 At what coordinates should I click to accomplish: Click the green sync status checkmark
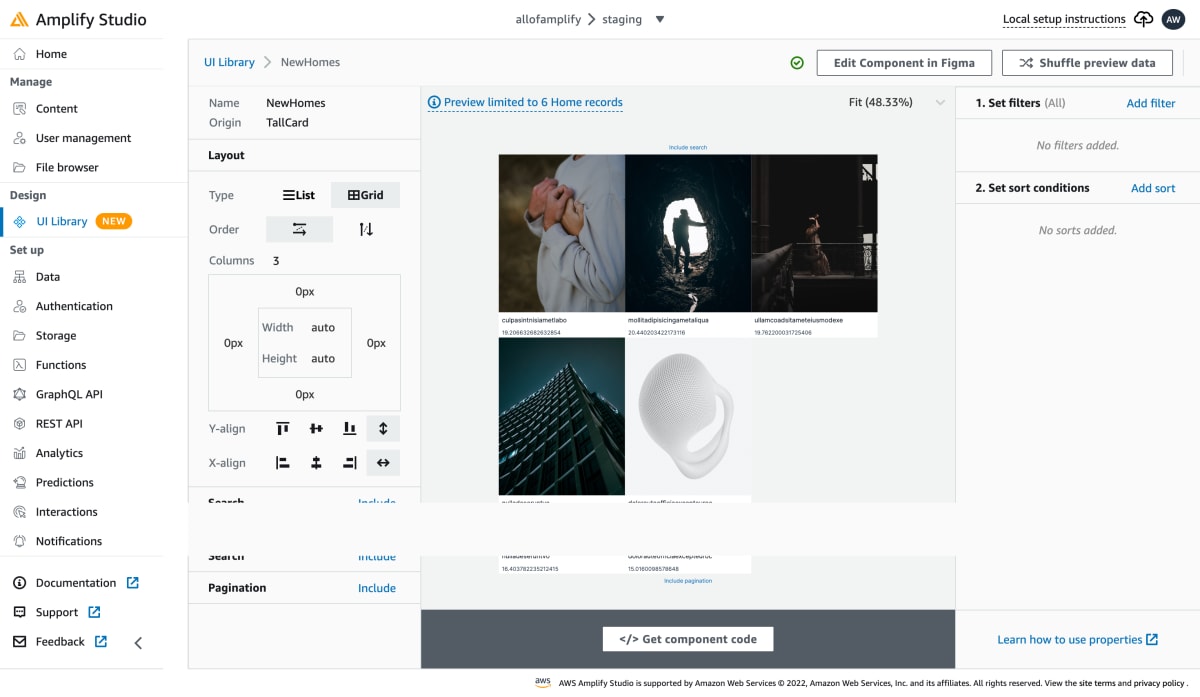tap(797, 62)
